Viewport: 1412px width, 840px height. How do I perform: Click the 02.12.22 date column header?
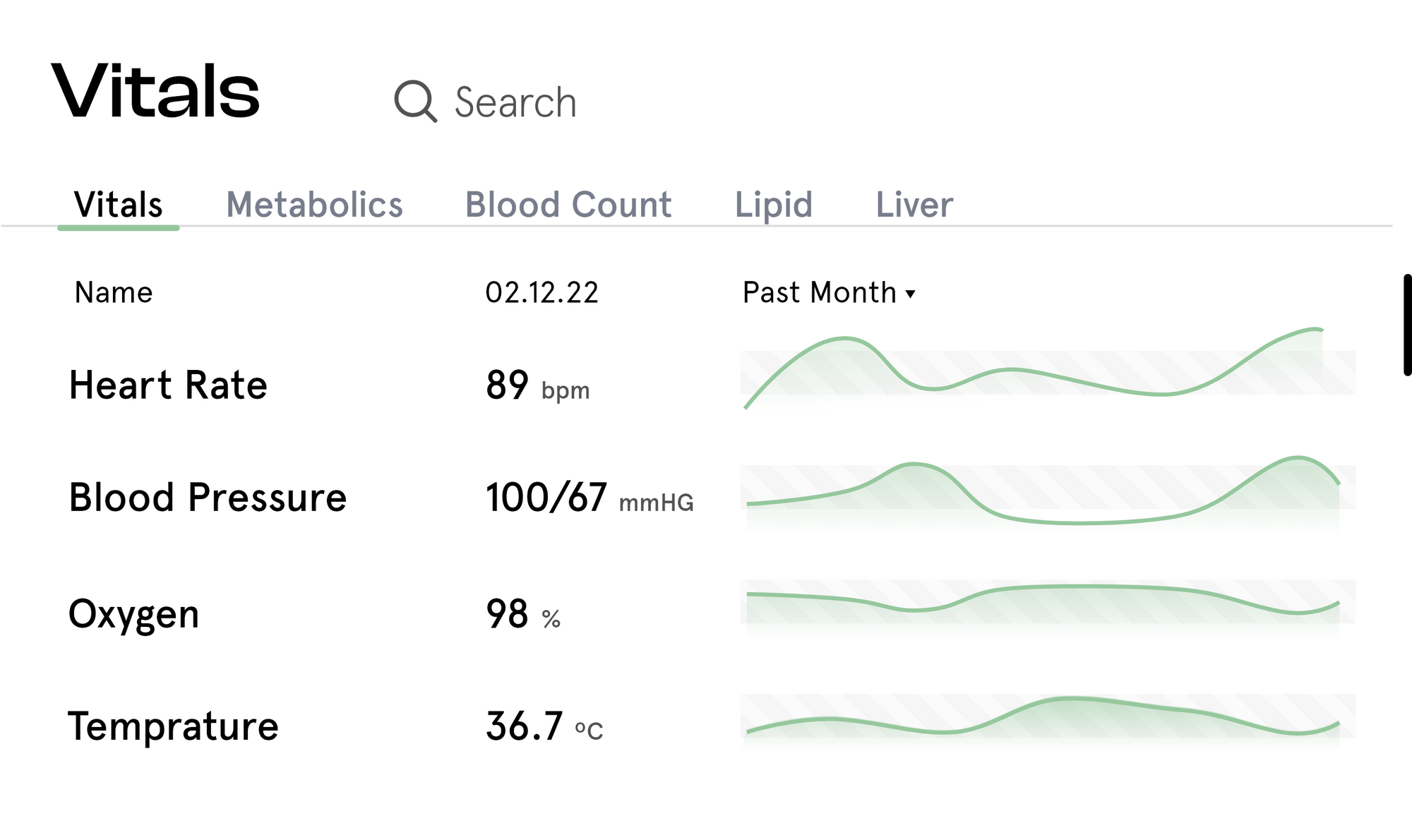coord(542,292)
